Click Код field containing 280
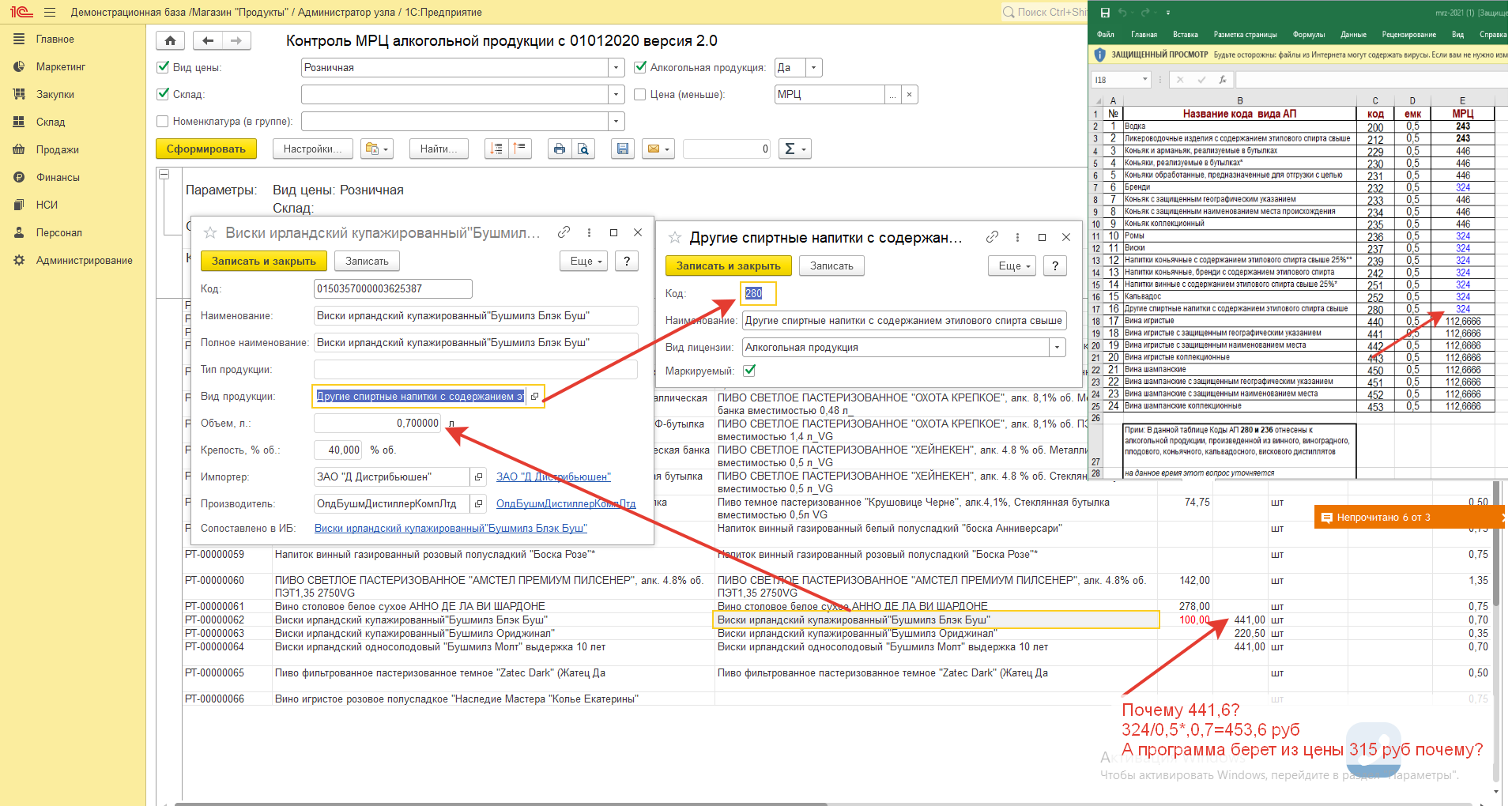 758,293
